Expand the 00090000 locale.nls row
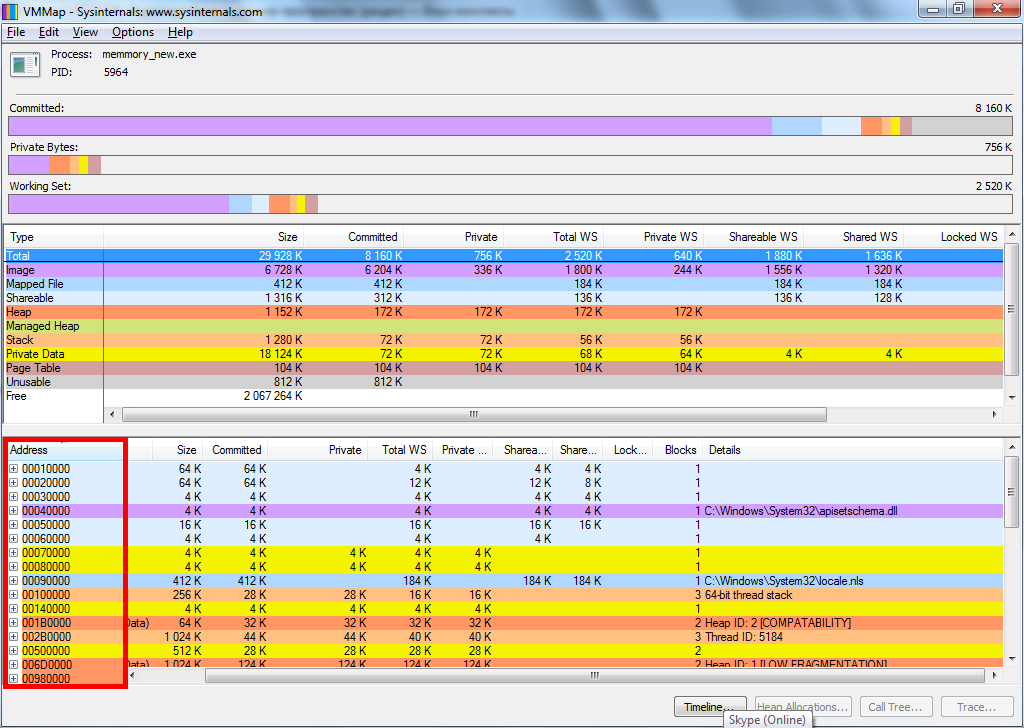 pos(13,581)
